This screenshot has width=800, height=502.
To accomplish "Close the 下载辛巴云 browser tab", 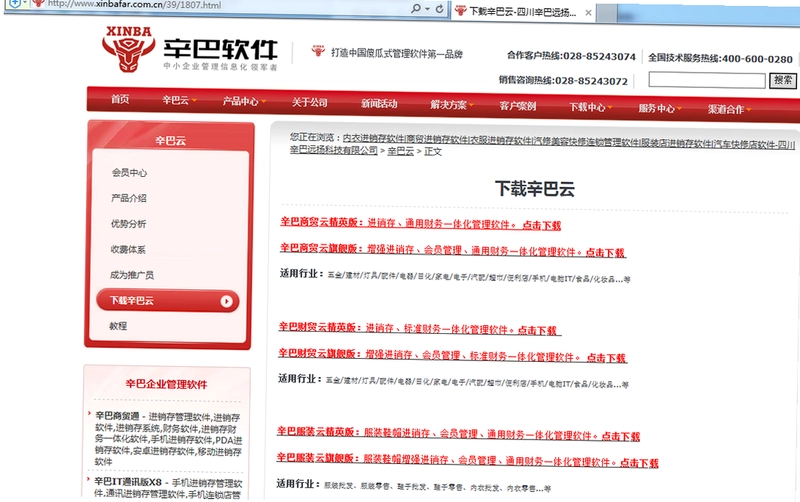I will click(588, 13).
